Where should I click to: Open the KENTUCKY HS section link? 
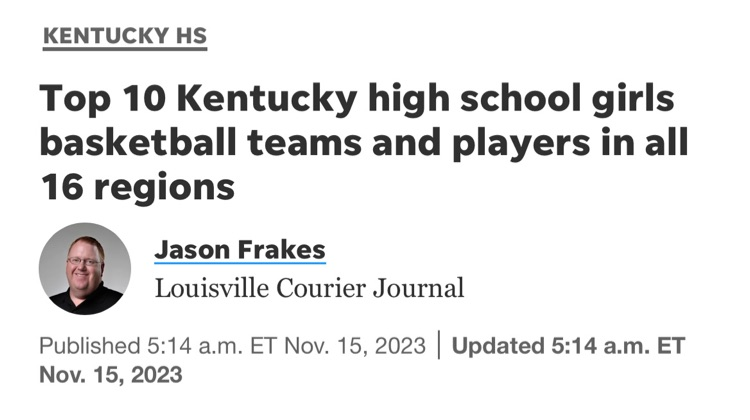click(125, 36)
